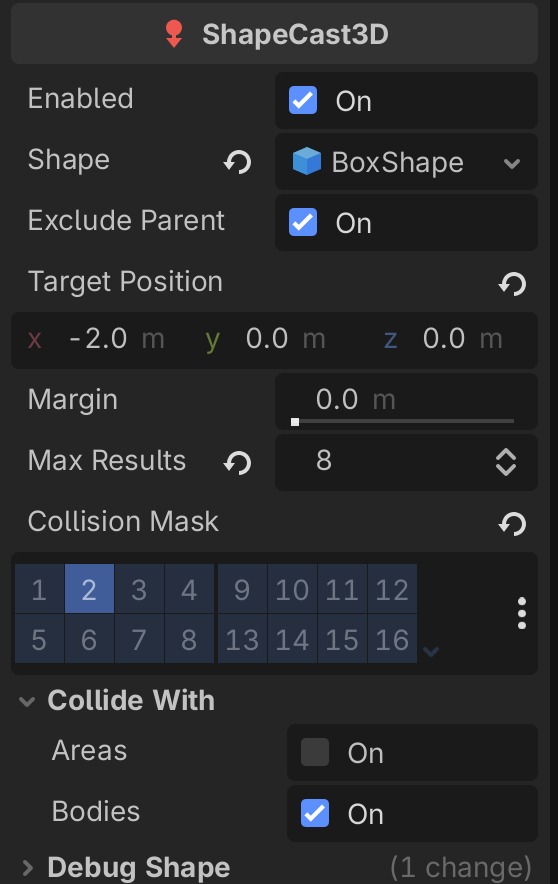Open collision mask three-dot options menu
558x884 pixels.
pyautogui.click(x=522, y=613)
